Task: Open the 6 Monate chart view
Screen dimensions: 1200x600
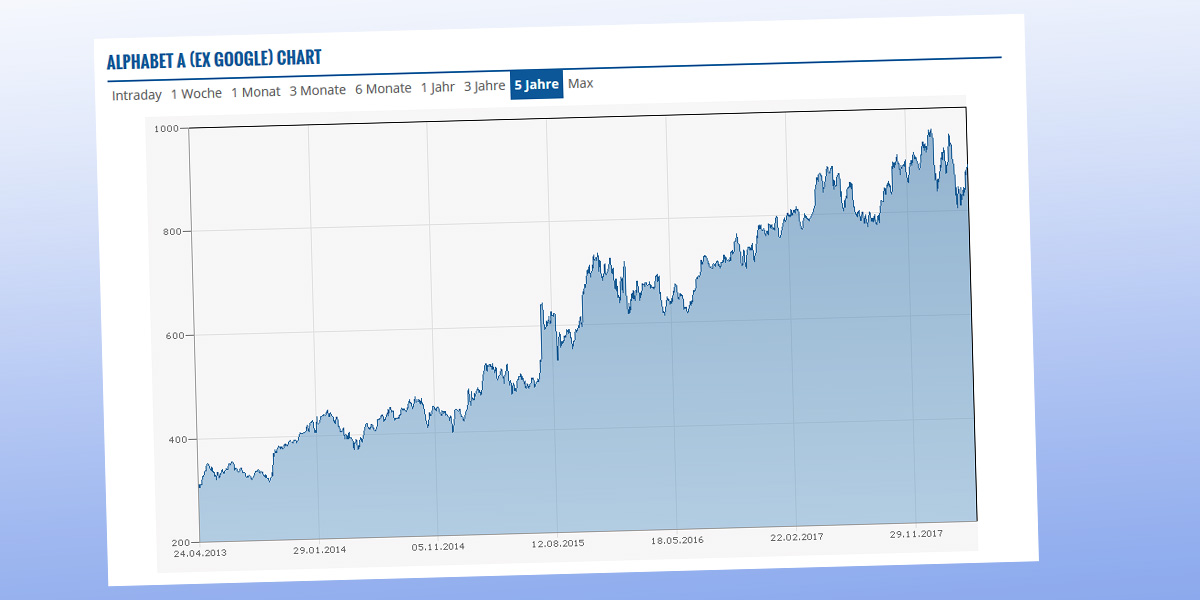Action: pyautogui.click(x=383, y=88)
